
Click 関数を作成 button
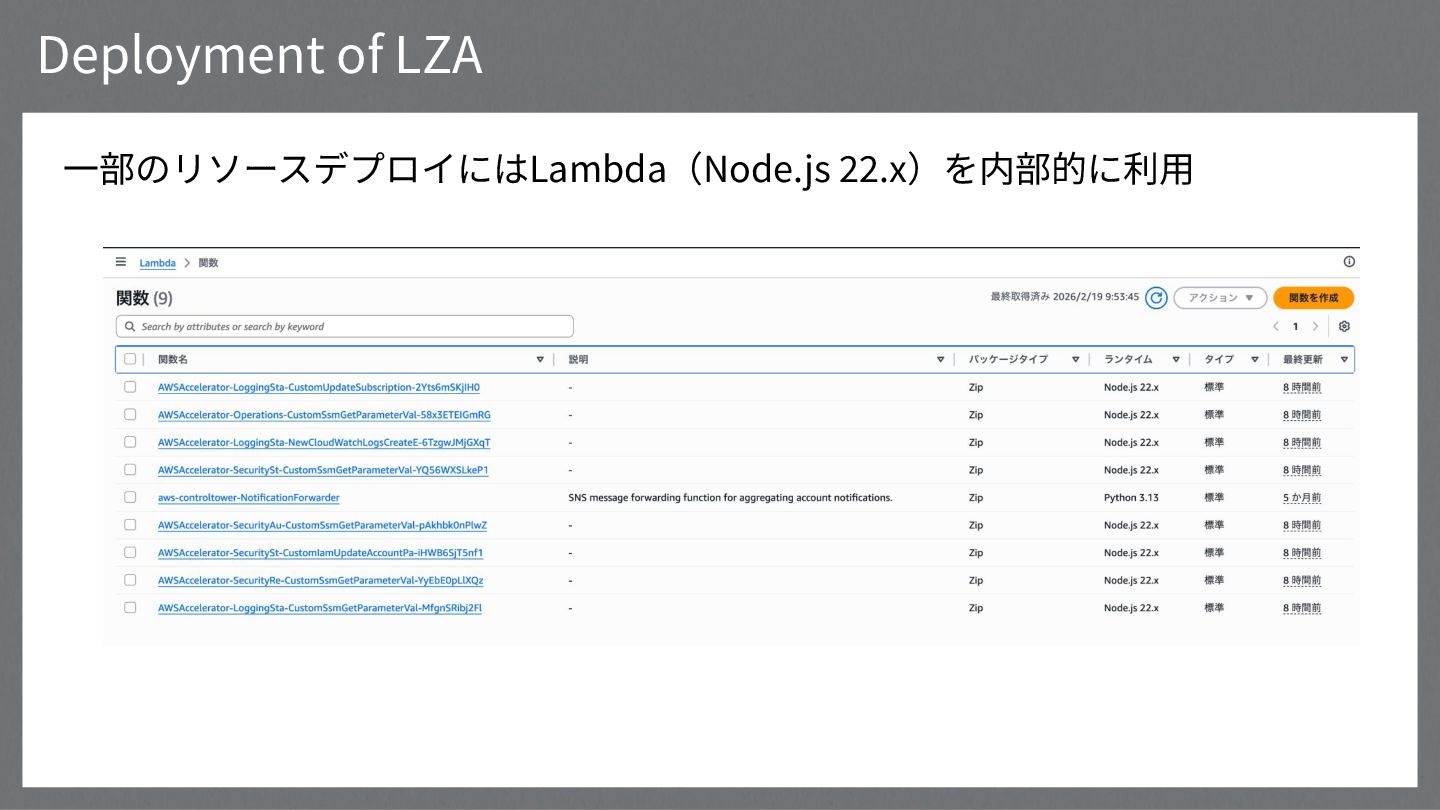click(x=1313, y=298)
